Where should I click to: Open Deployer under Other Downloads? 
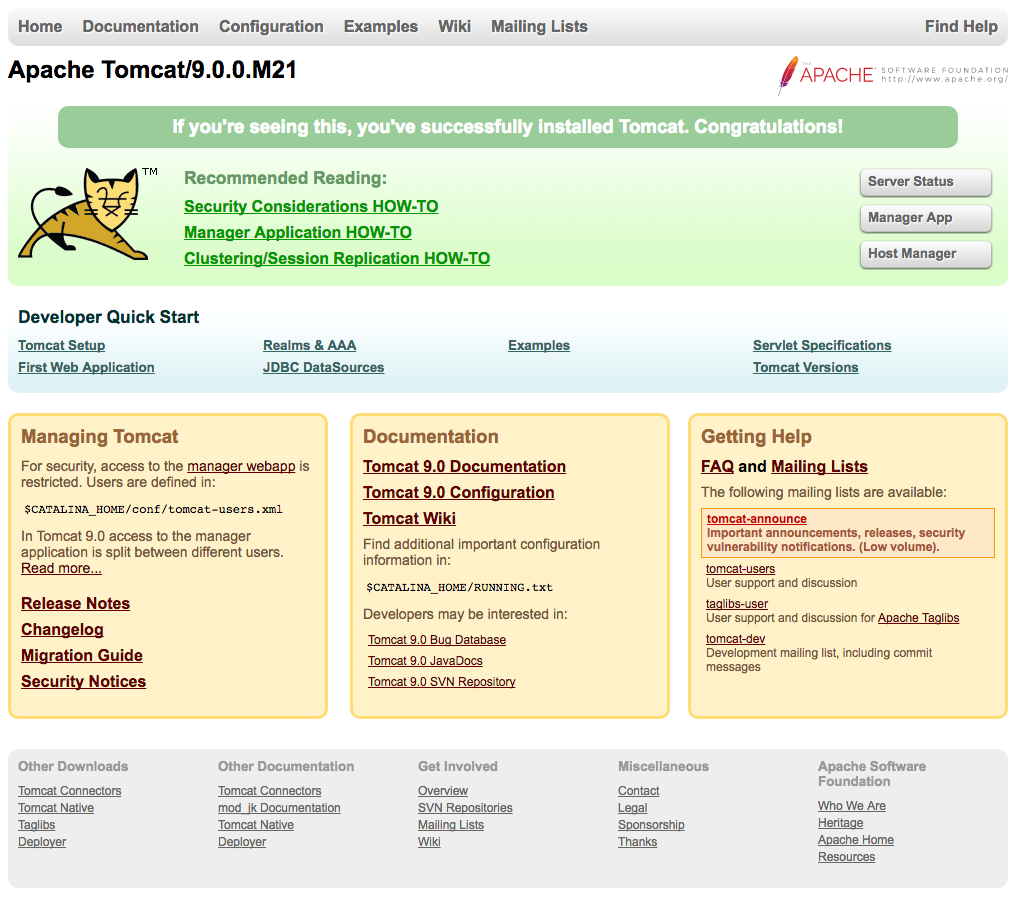click(42, 842)
